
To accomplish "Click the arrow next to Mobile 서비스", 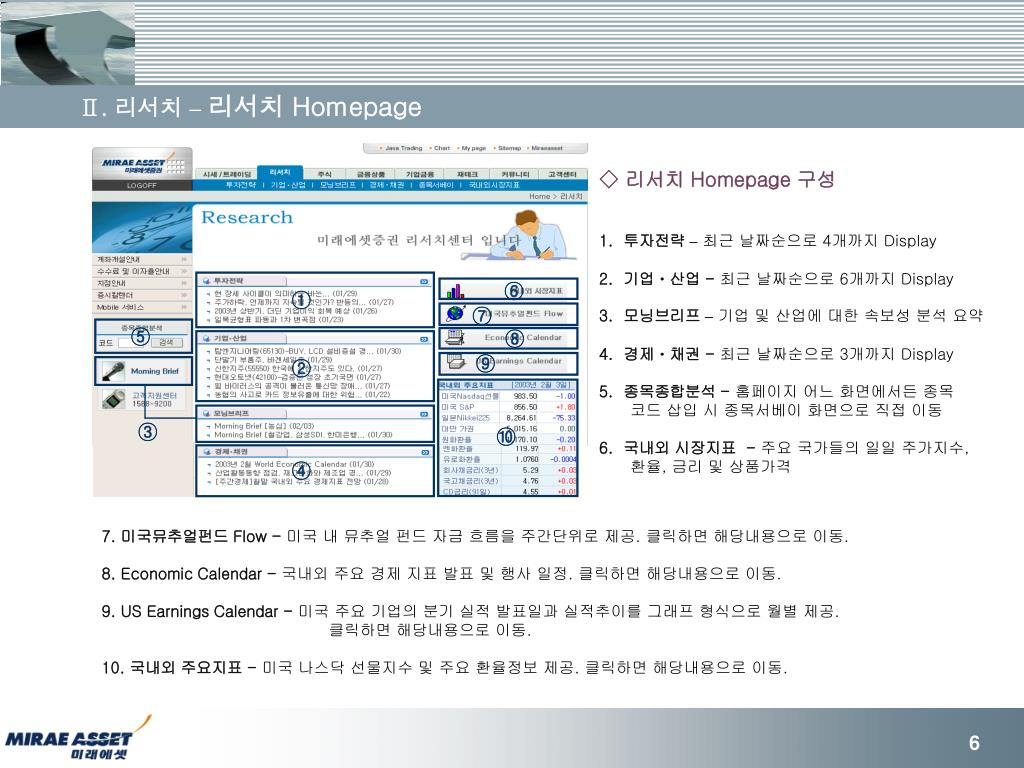I will point(184,307).
